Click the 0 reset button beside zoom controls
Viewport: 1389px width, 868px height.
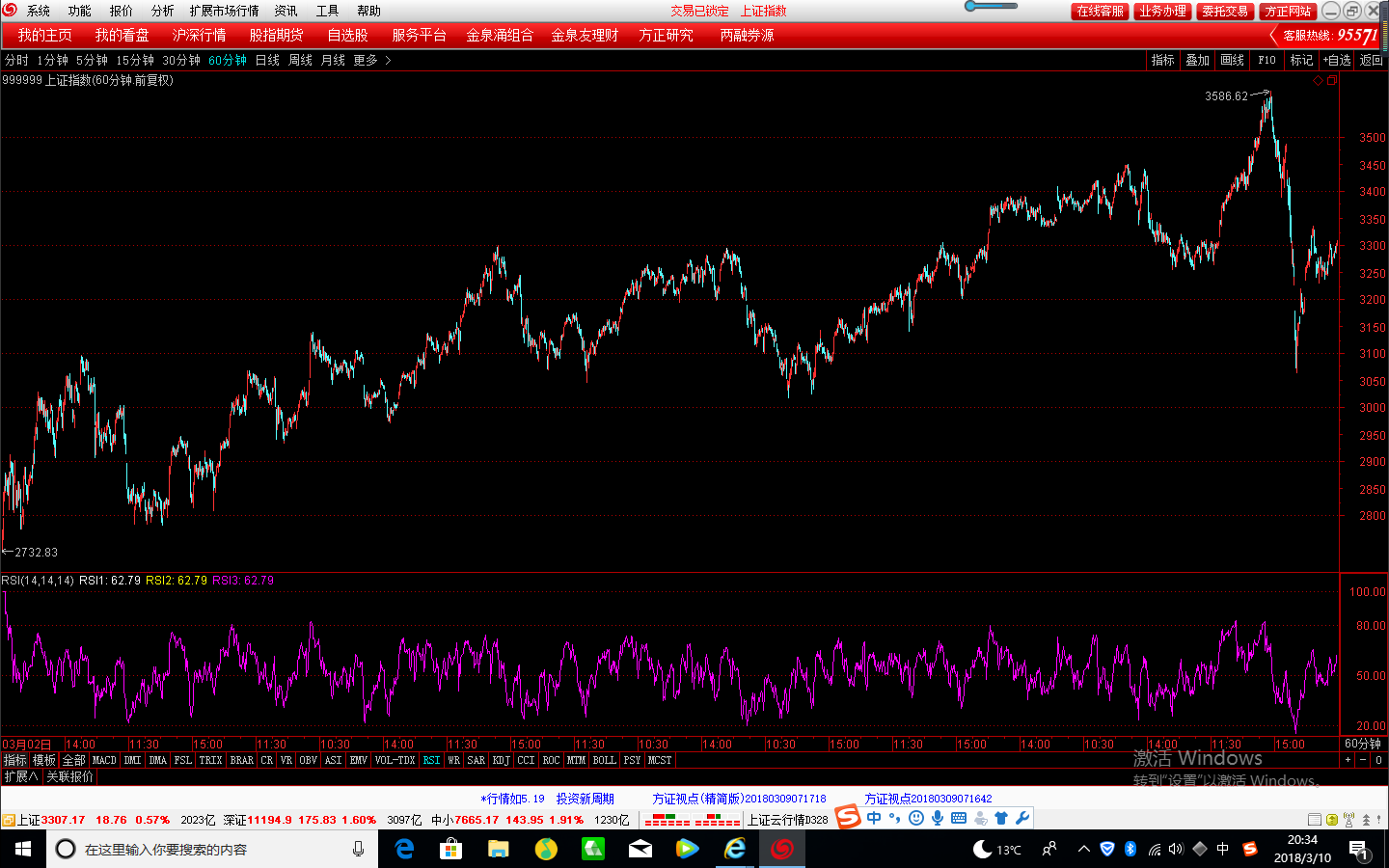point(1378,760)
